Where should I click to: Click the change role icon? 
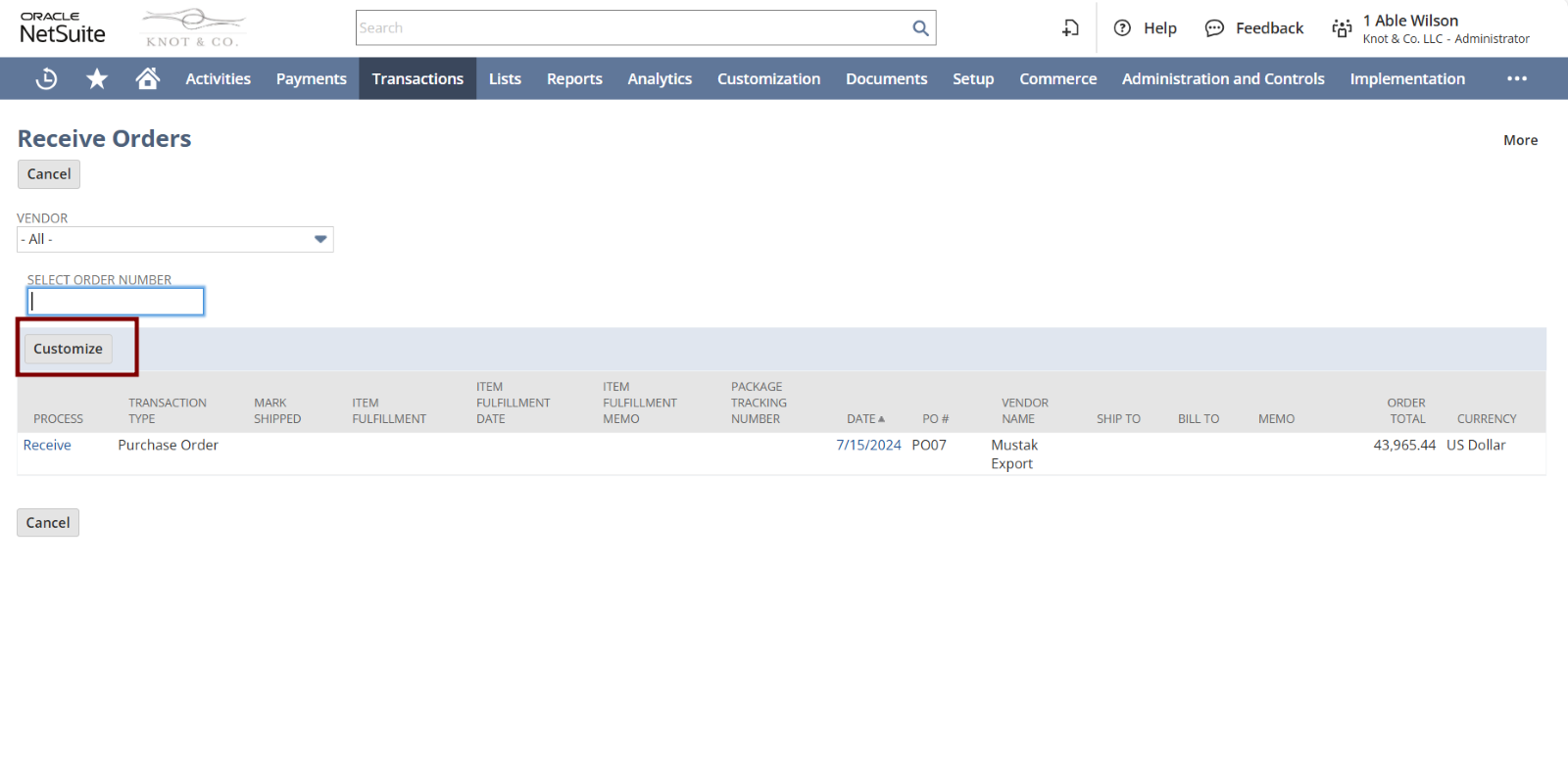pyautogui.click(x=1342, y=28)
